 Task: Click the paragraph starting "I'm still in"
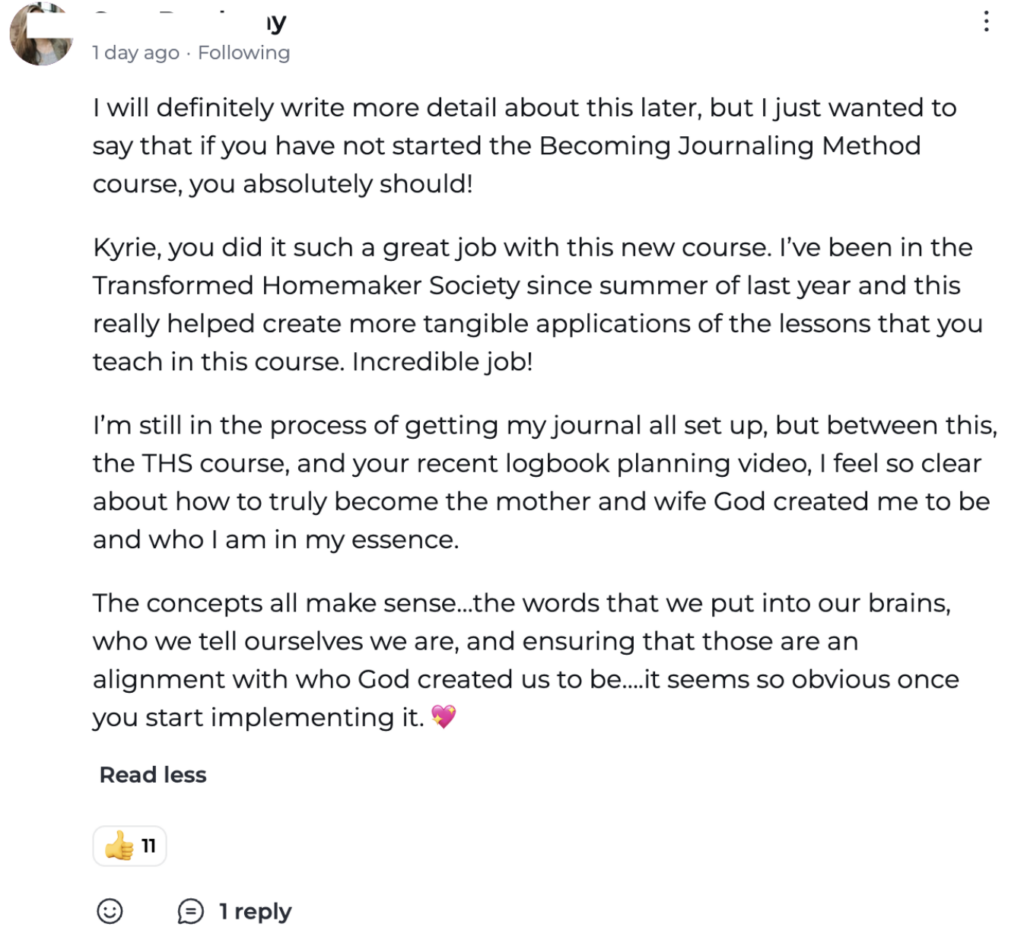[545, 484]
